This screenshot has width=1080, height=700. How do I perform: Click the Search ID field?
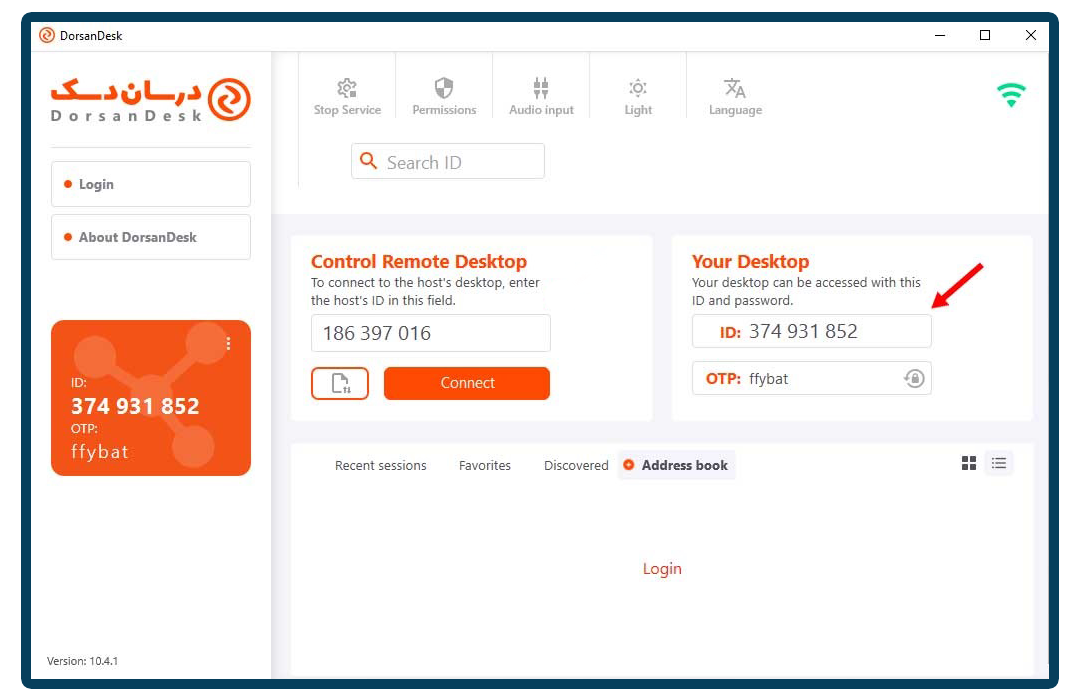[x=448, y=161]
